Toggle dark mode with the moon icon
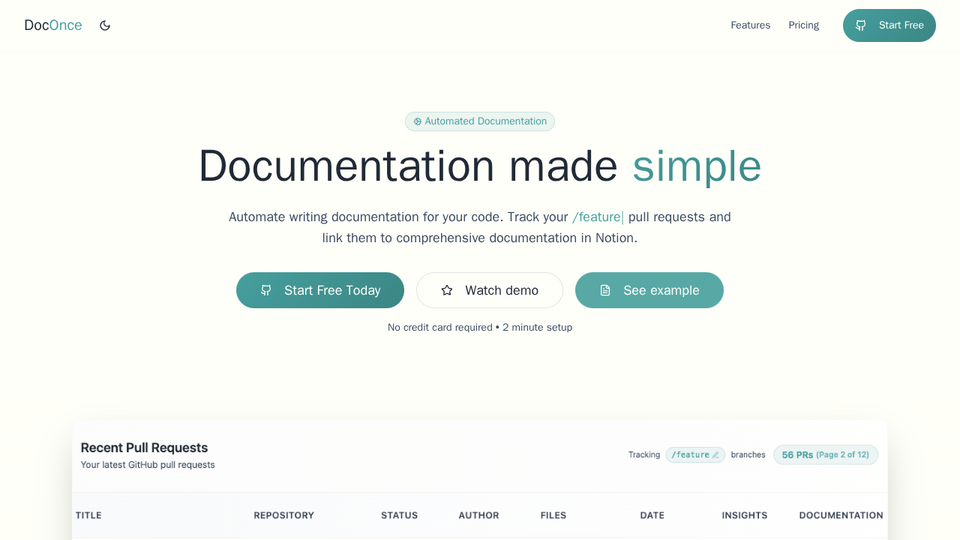Viewport: 960px width, 540px height. (105, 26)
